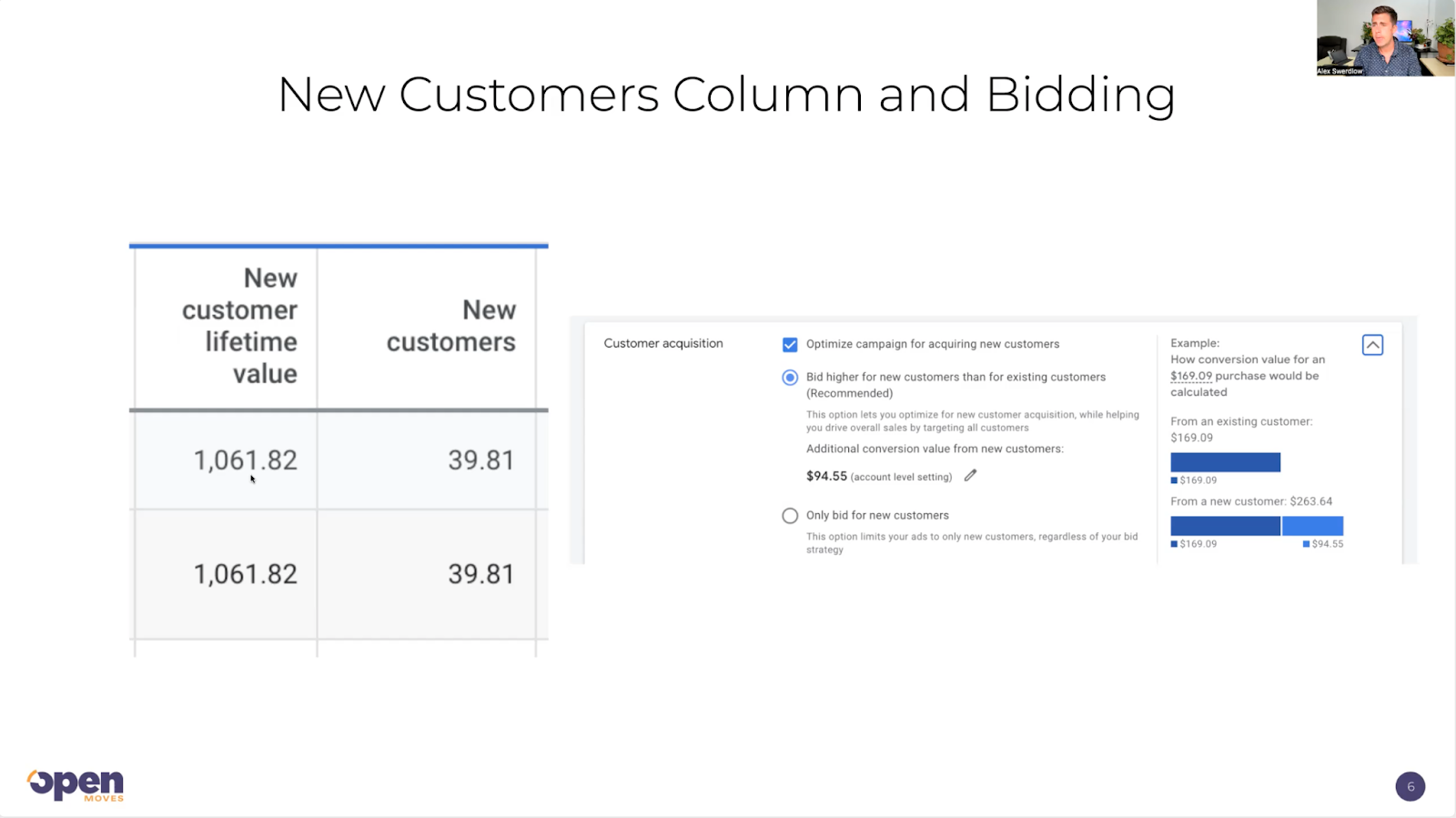Click the $94.55 legend square
The width and height of the screenshot is (1456, 818).
(x=1306, y=544)
